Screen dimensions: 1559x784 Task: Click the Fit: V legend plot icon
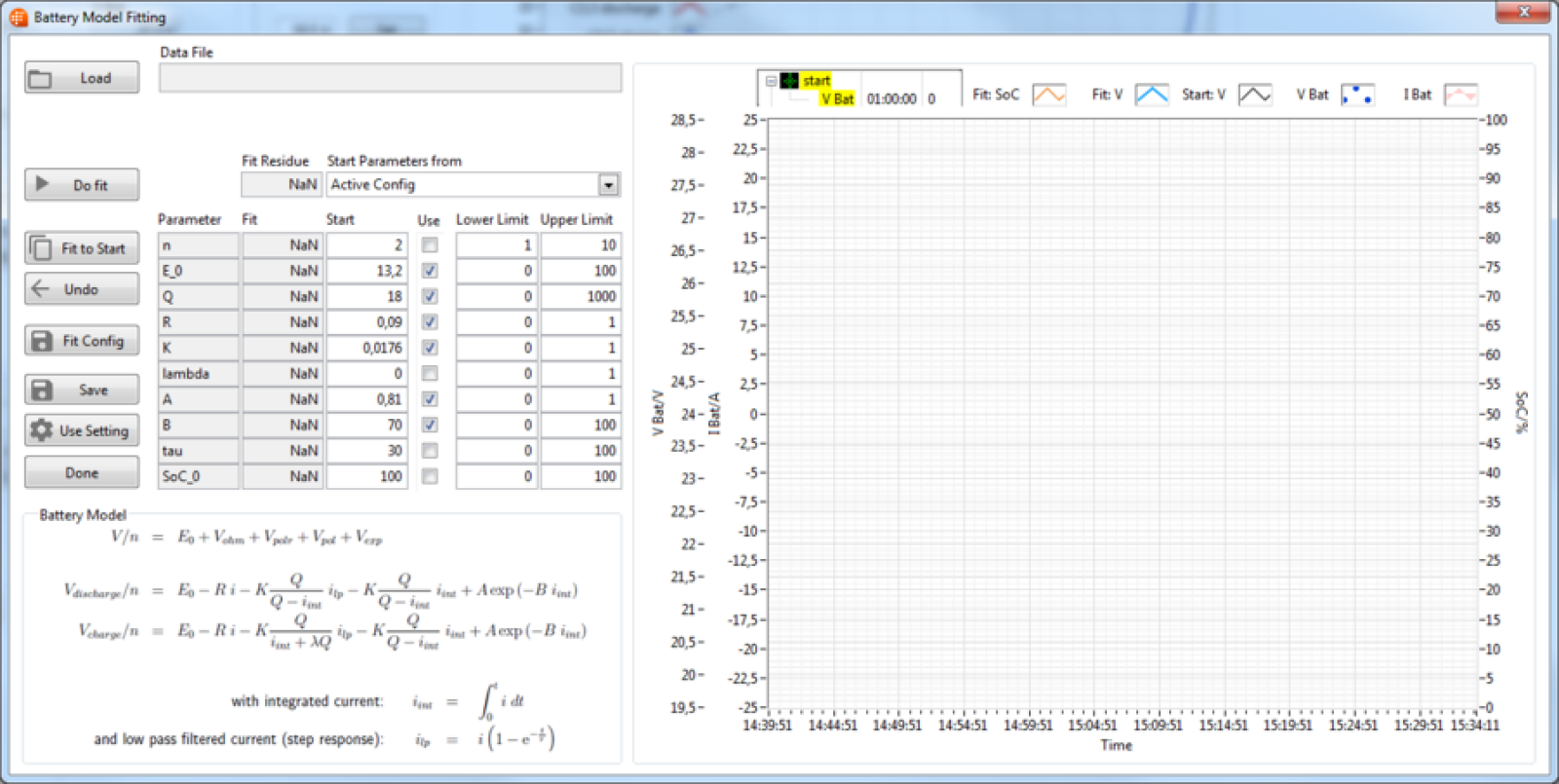[1152, 94]
